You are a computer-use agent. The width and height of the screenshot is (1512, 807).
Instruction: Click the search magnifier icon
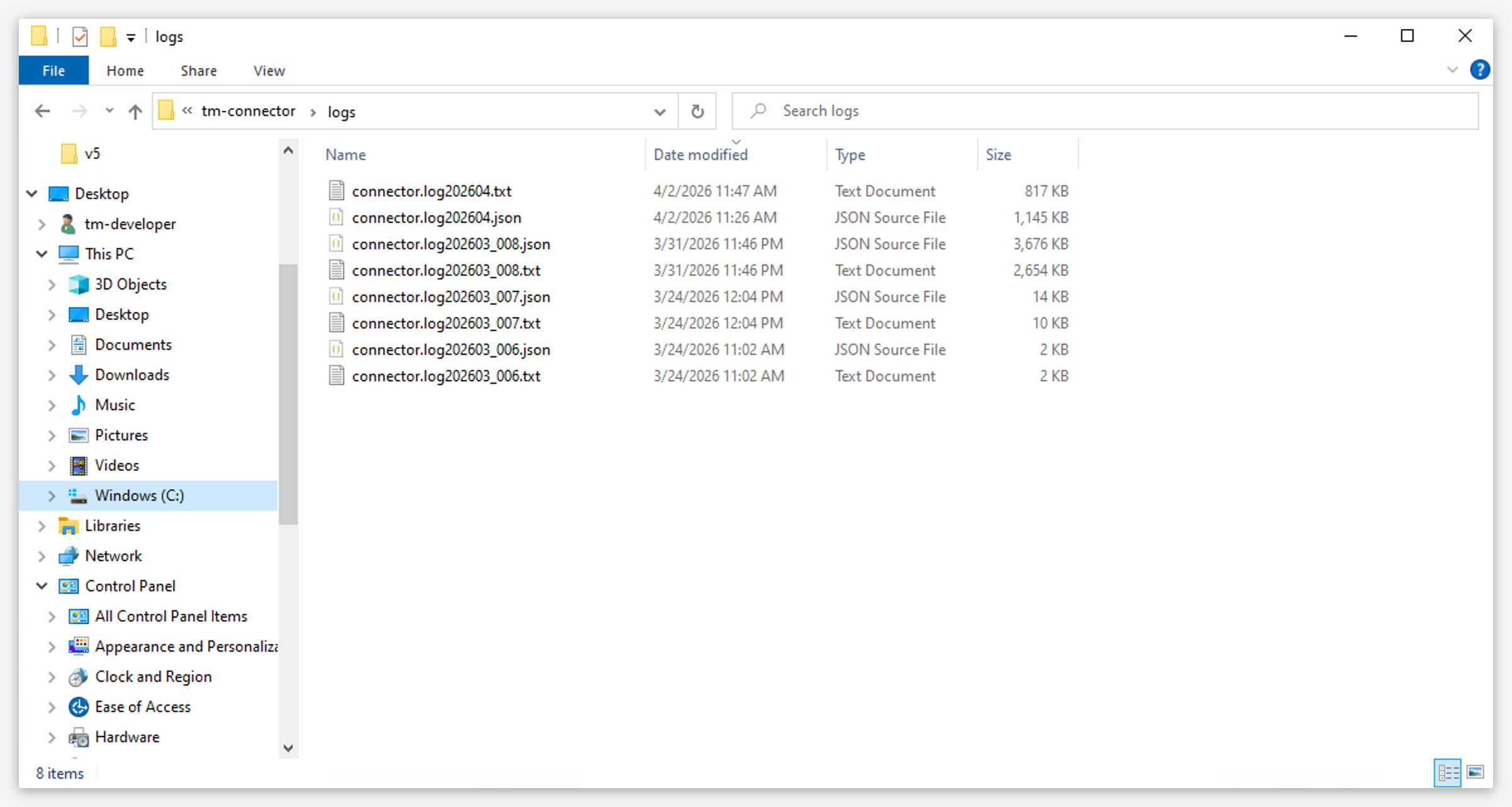[758, 111]
